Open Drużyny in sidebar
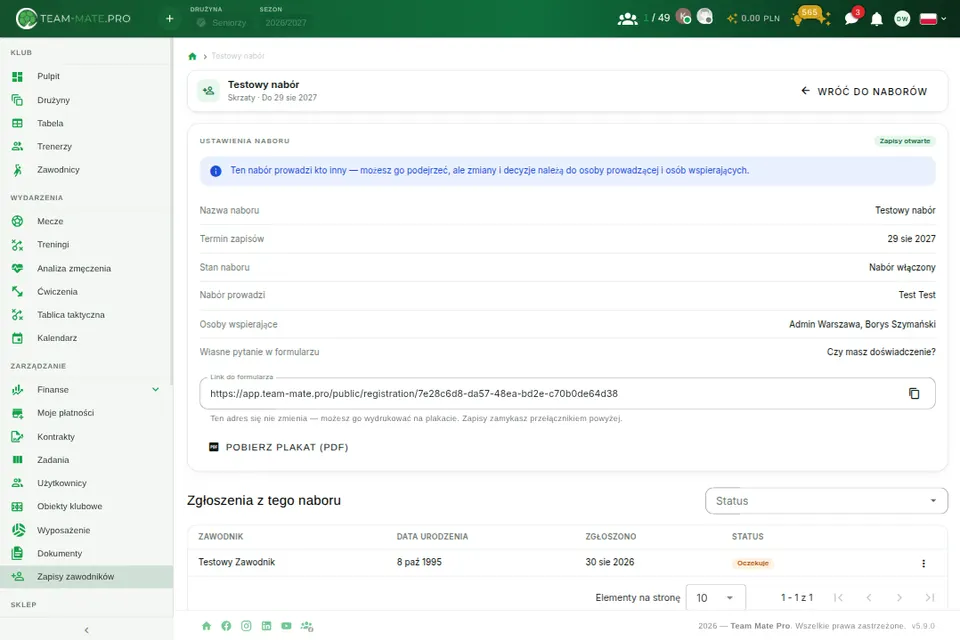960x640 pixels. pos(86,100)
